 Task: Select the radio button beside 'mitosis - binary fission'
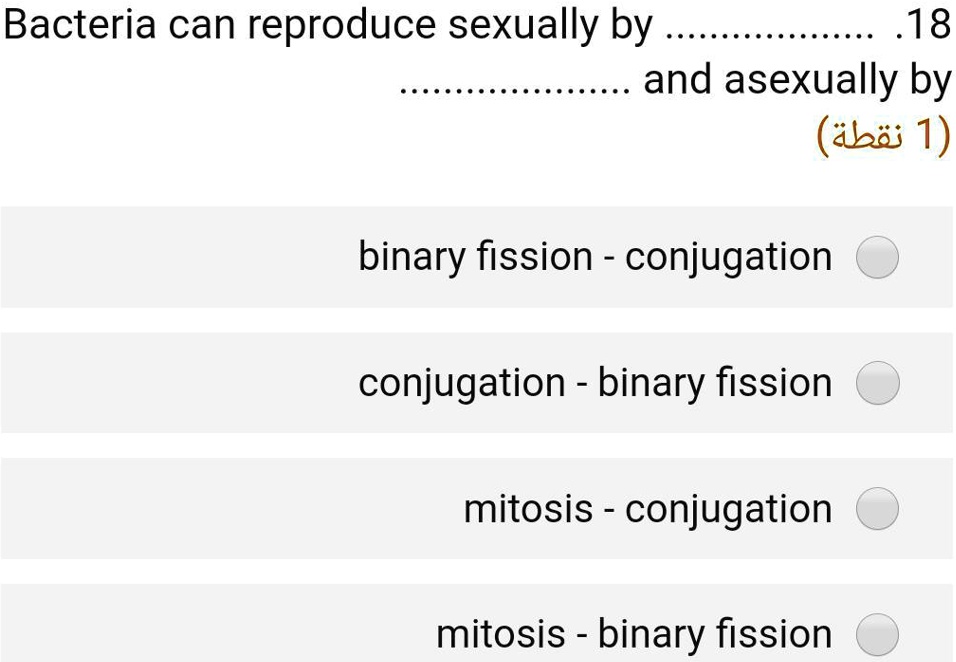pos(876,634)
